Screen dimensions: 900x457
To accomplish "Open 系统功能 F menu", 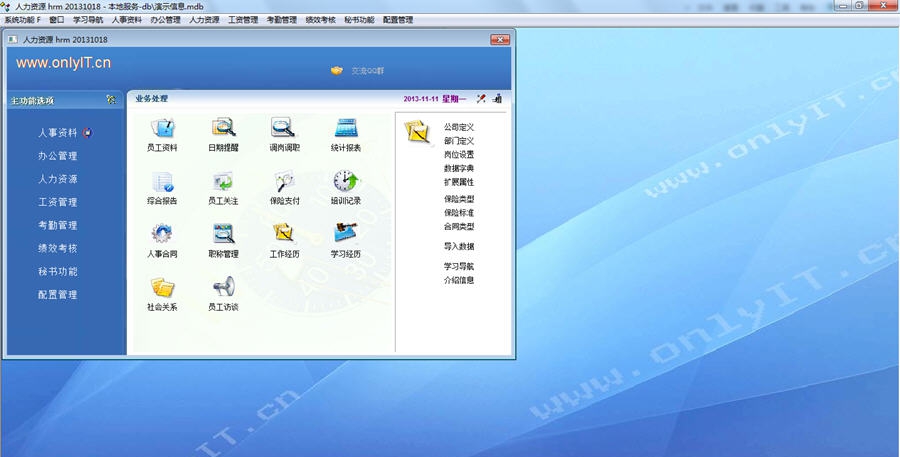I will (x=22, y=20).
